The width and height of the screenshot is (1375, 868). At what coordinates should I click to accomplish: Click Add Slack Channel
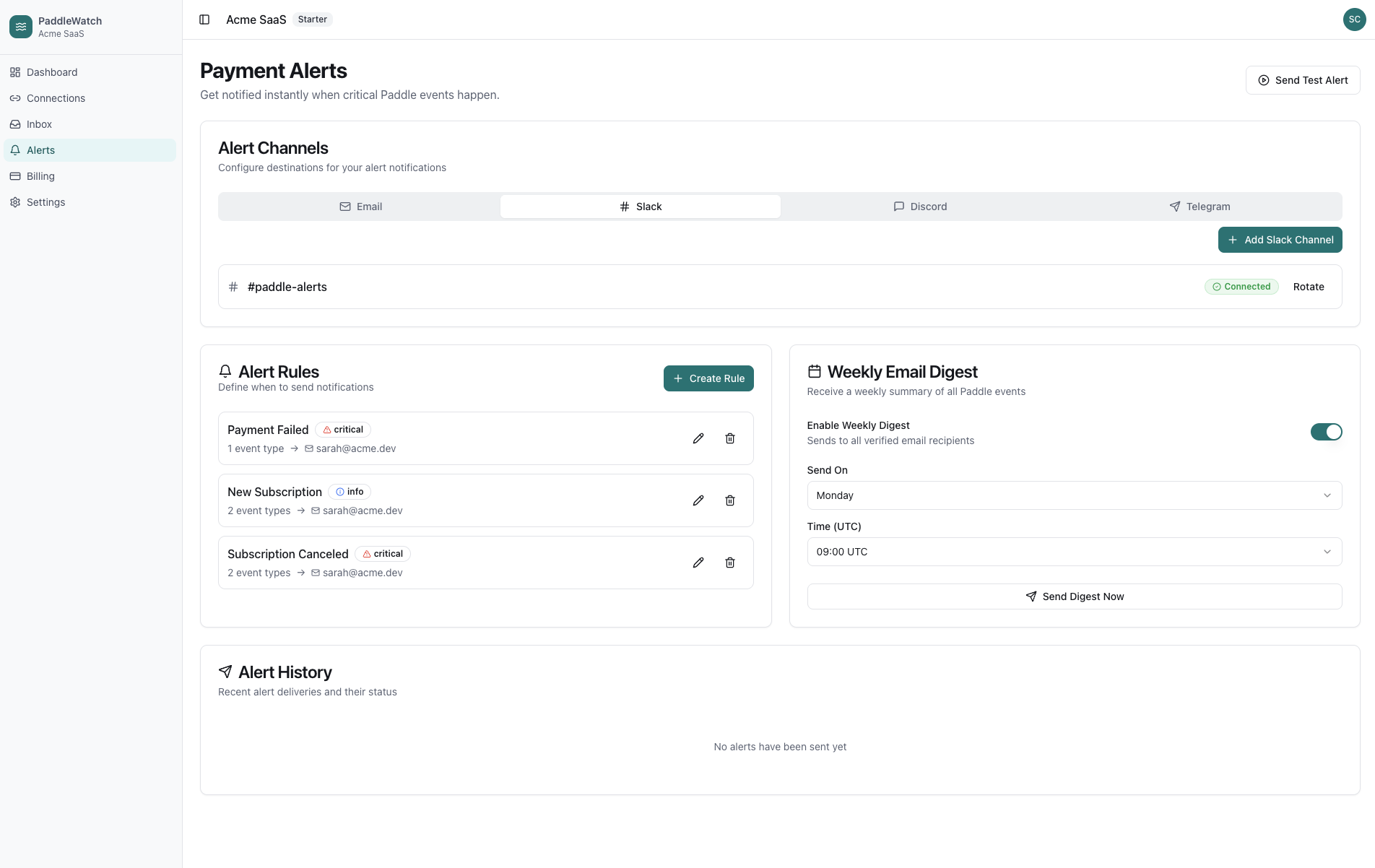(x=1280, y=240)
